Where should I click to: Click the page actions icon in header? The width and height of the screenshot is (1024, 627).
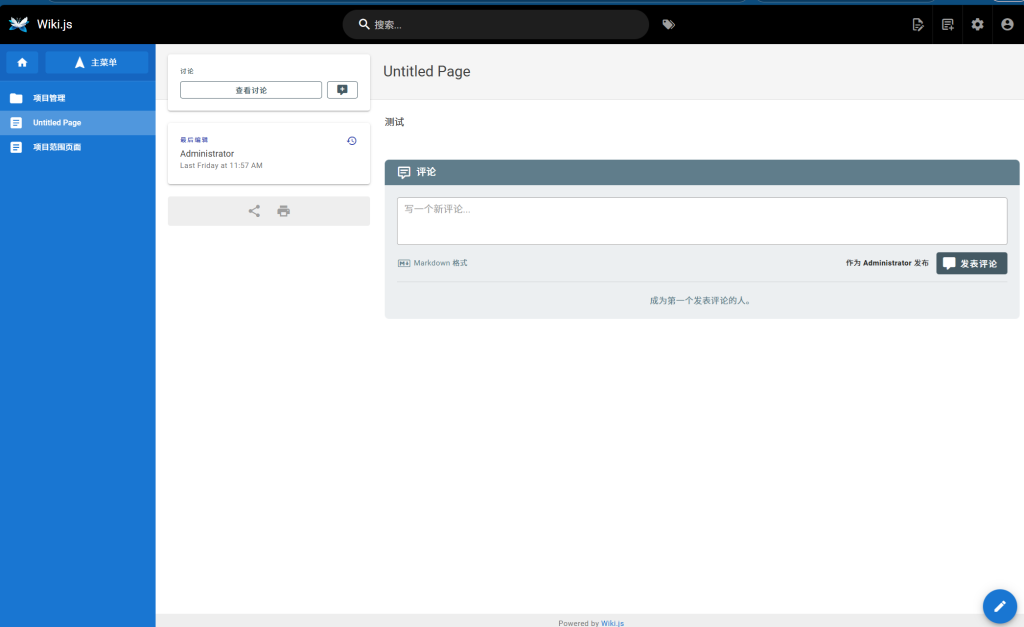(918, 24)
